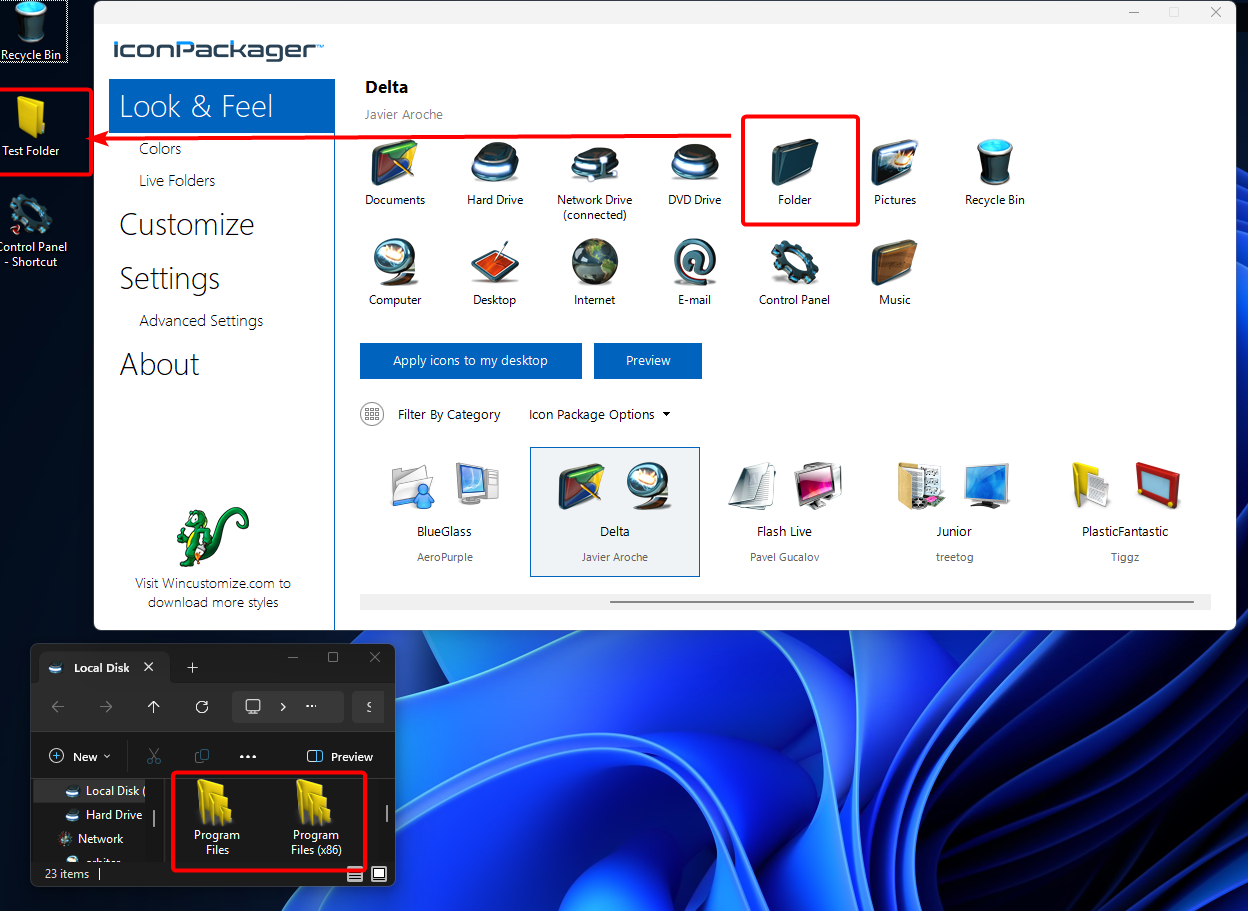Open the New dropdown in File Explorer
1248x911 pixels.
(x=80, y=757)
